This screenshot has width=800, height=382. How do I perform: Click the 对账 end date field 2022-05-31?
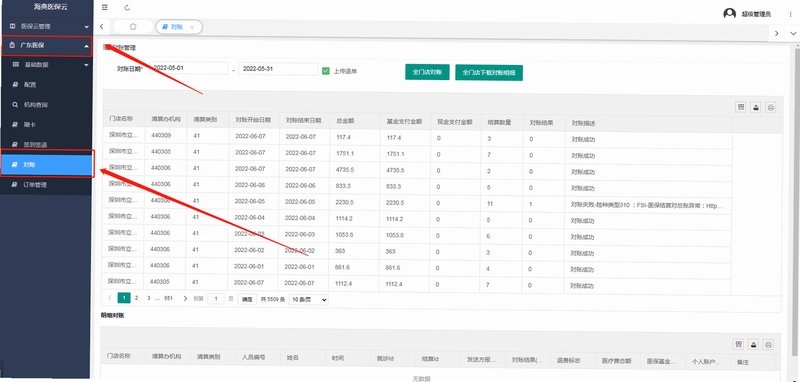[x=278, y=68]
